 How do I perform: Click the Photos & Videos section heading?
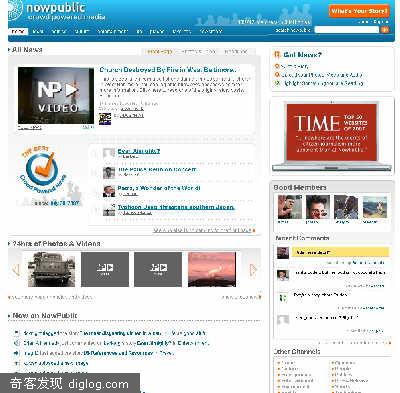pos(56,244)
